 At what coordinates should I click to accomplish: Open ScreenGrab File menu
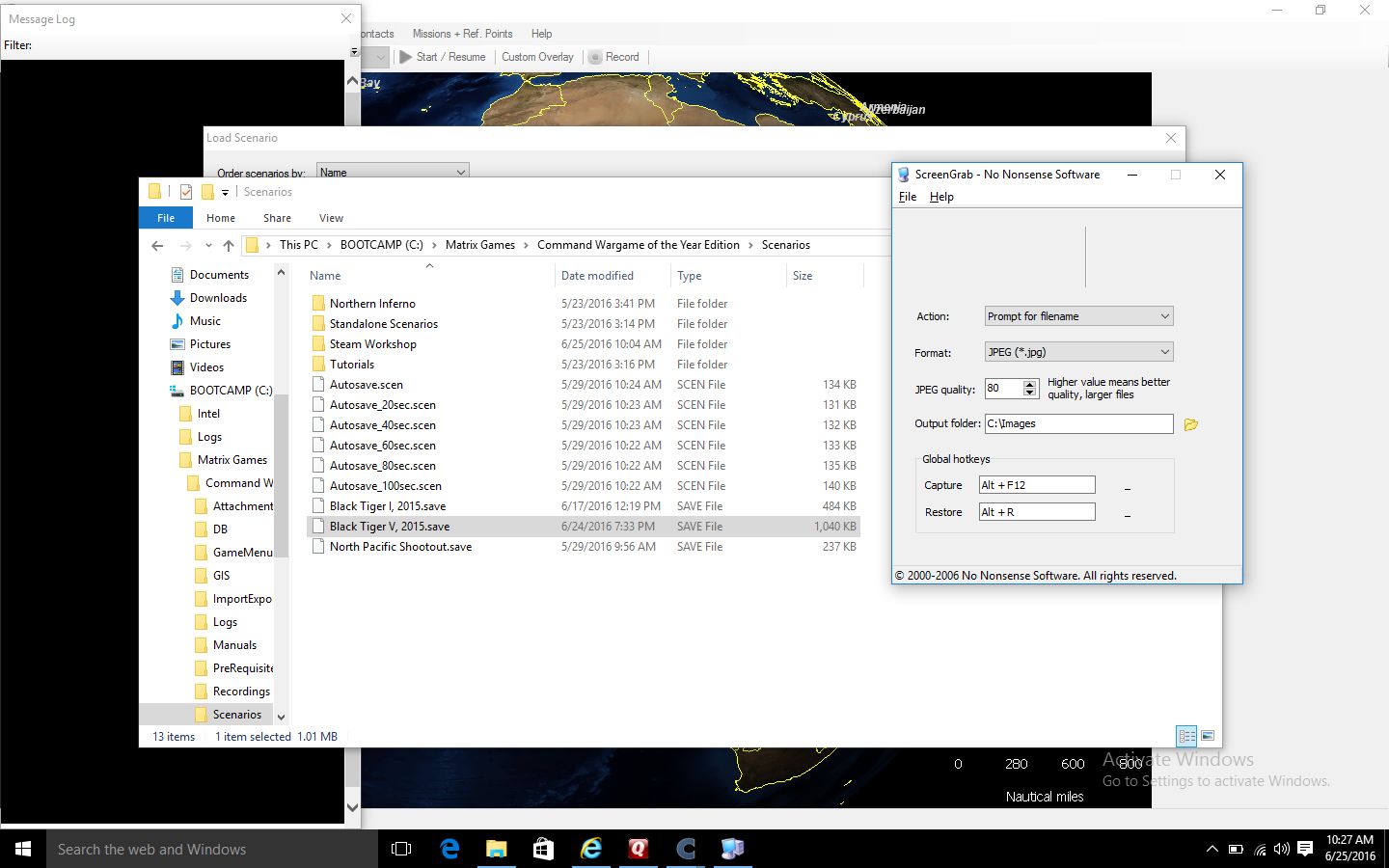pyautogui.click(x=908, y=197)
